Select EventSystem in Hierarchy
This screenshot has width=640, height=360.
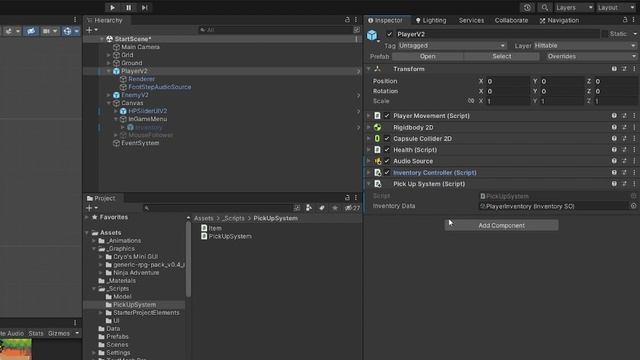pos(140,143)
